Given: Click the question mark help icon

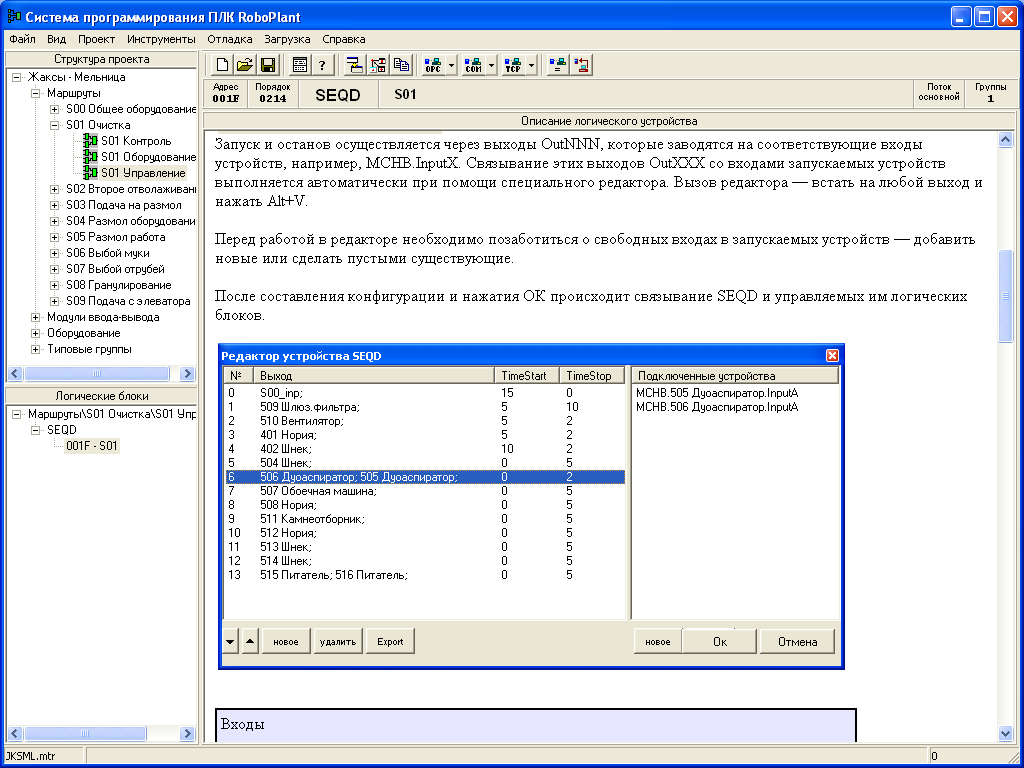Looking at the screenshot, I should coord(322,65).
